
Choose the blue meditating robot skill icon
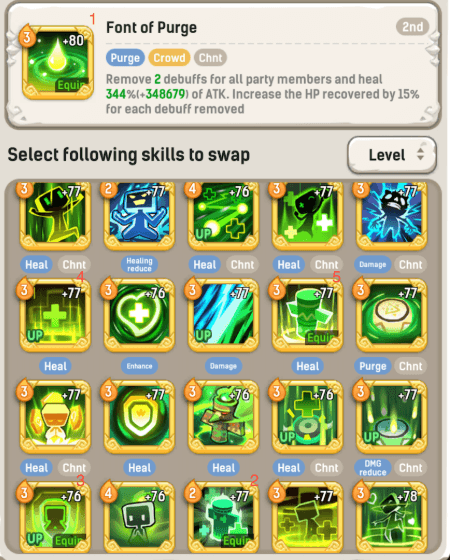[139, 214]
